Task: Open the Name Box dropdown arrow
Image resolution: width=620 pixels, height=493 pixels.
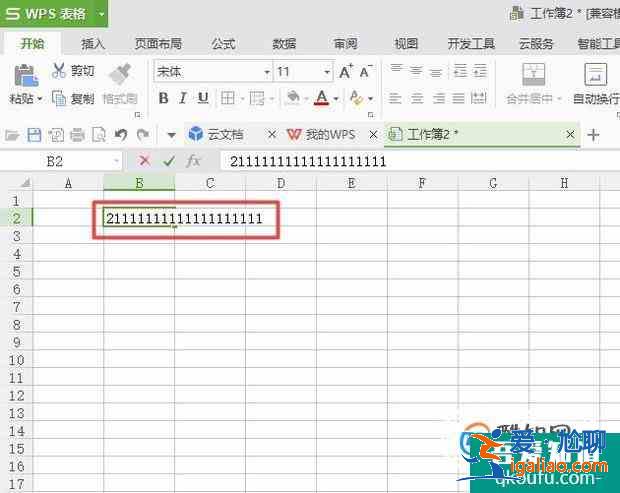Action: (x=116, y=161)
